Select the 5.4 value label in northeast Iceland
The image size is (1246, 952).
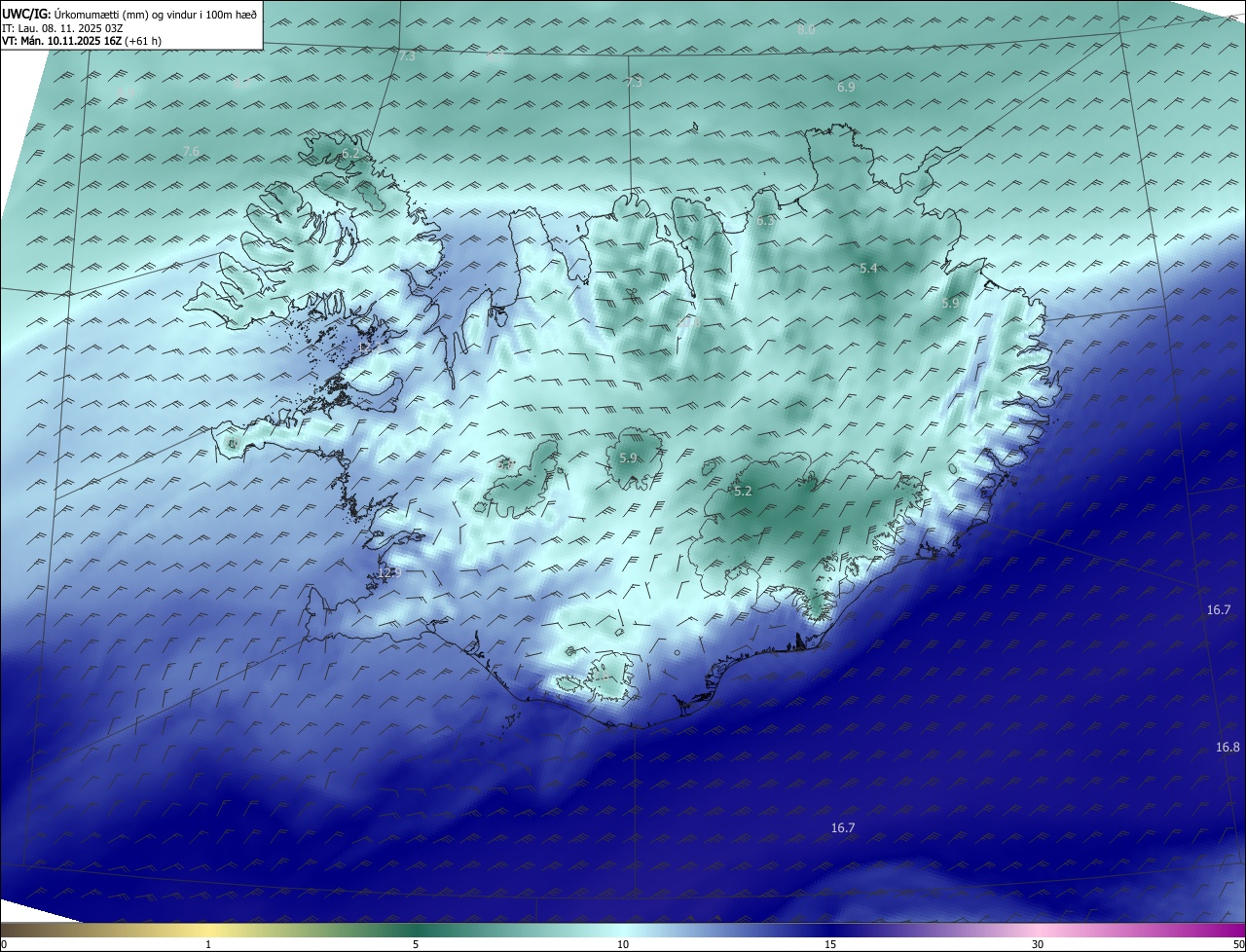point(869,268)
